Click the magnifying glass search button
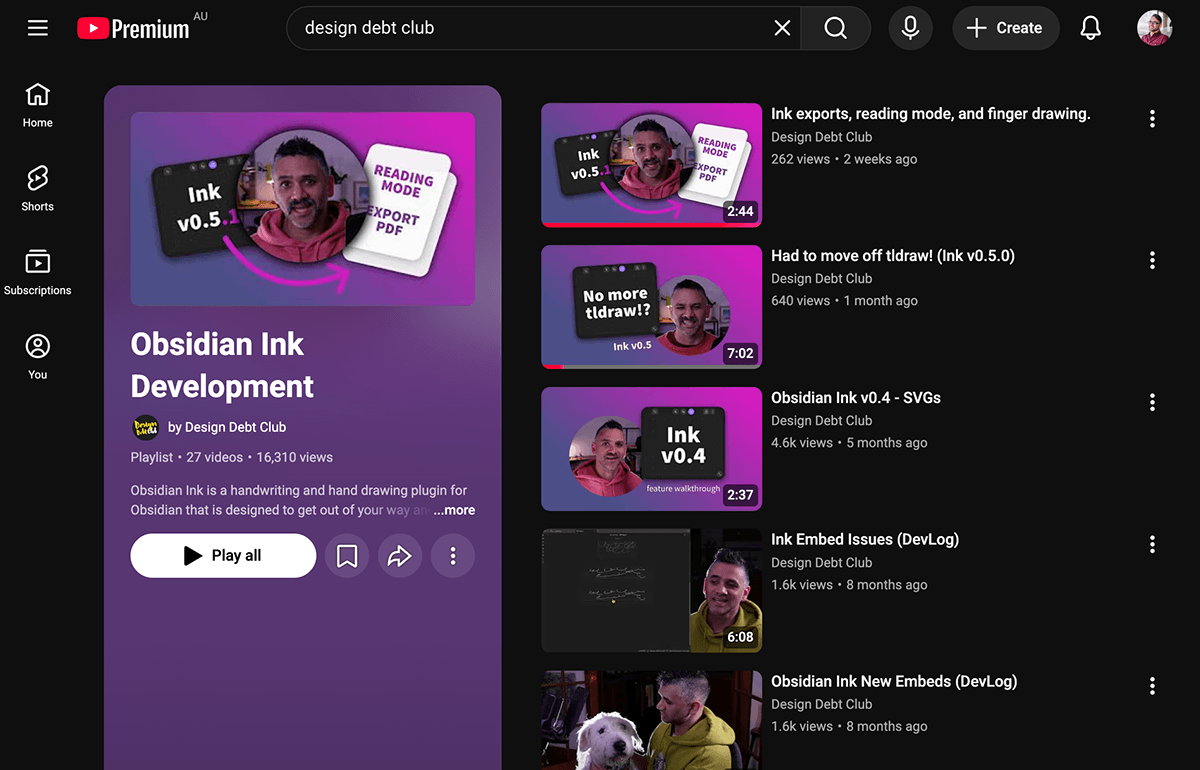 pos(836,28)
